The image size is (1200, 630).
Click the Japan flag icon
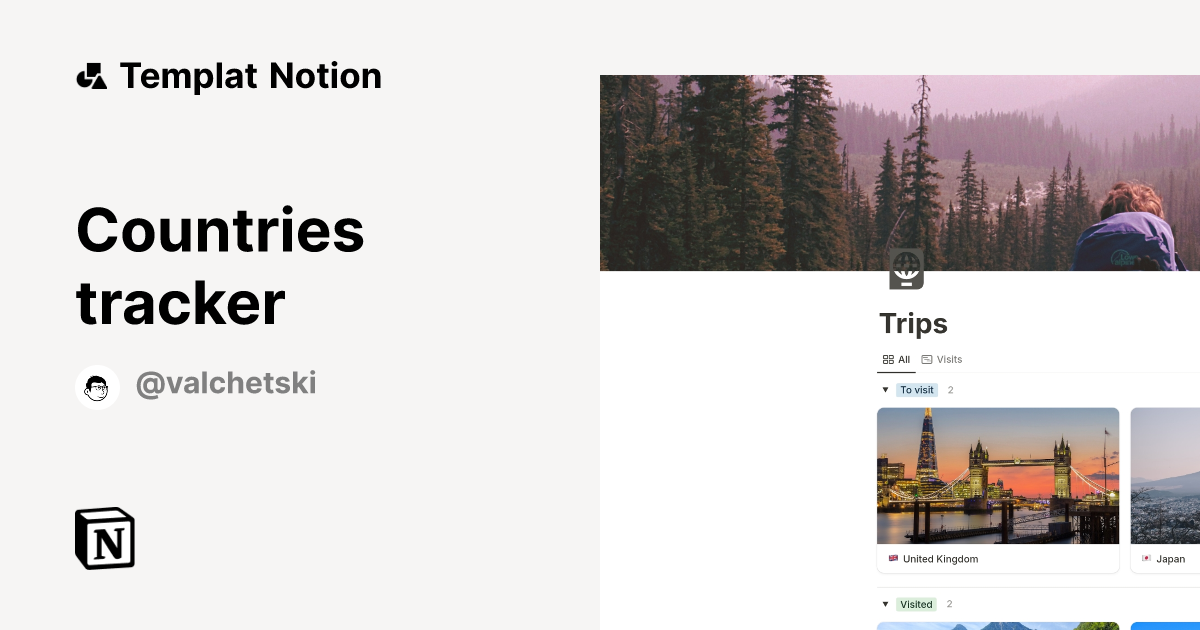coord(1145,559)
